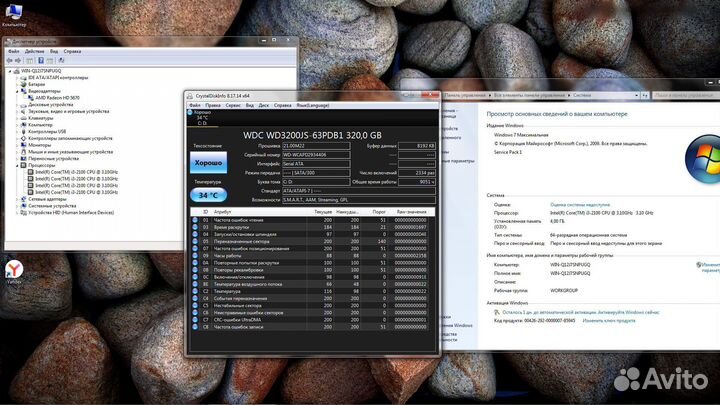Collapse the Процессоры tree node
720x405 pixels.
pos(19,164)
